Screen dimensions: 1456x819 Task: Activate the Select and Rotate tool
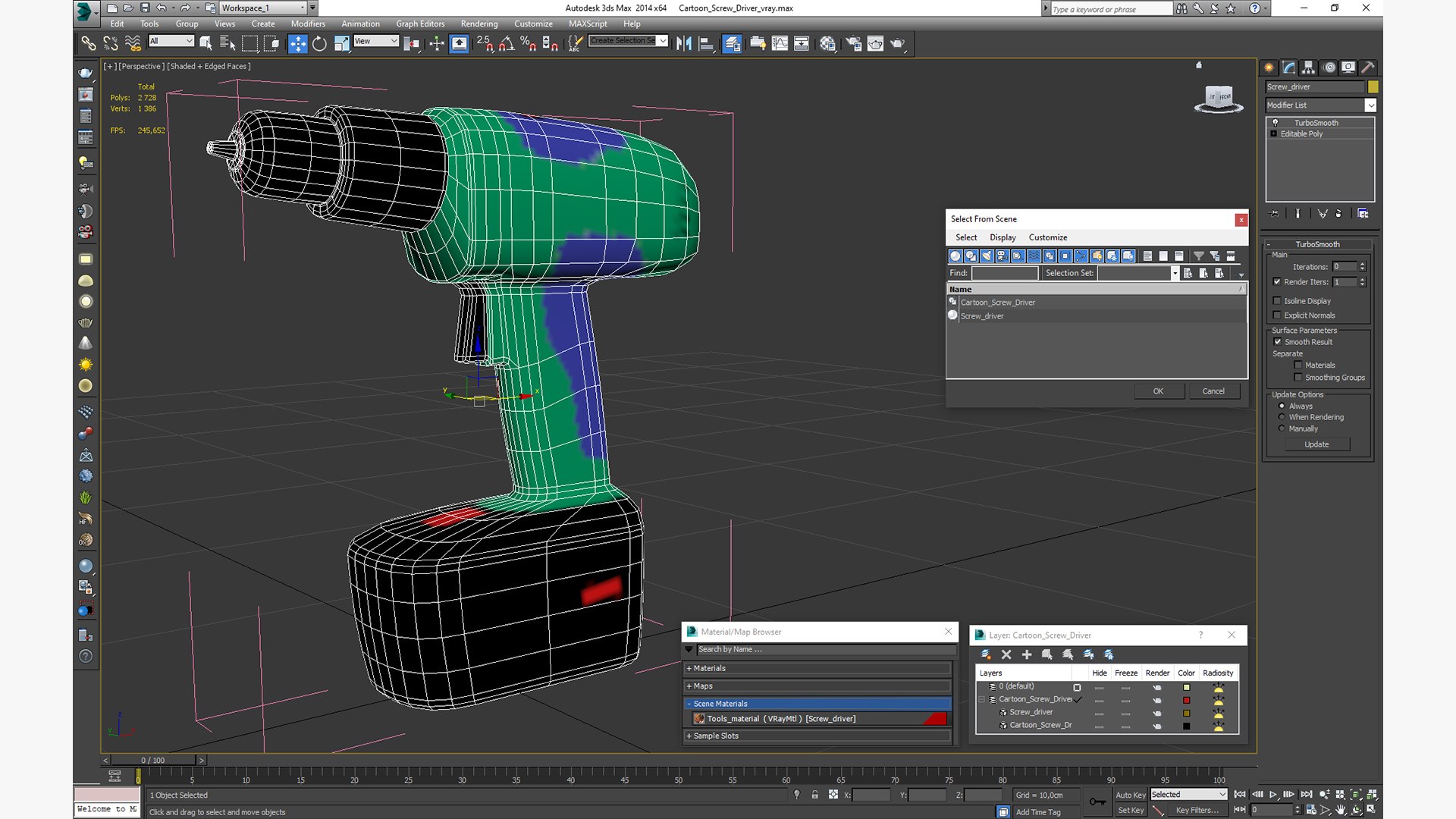coord(319,43)
